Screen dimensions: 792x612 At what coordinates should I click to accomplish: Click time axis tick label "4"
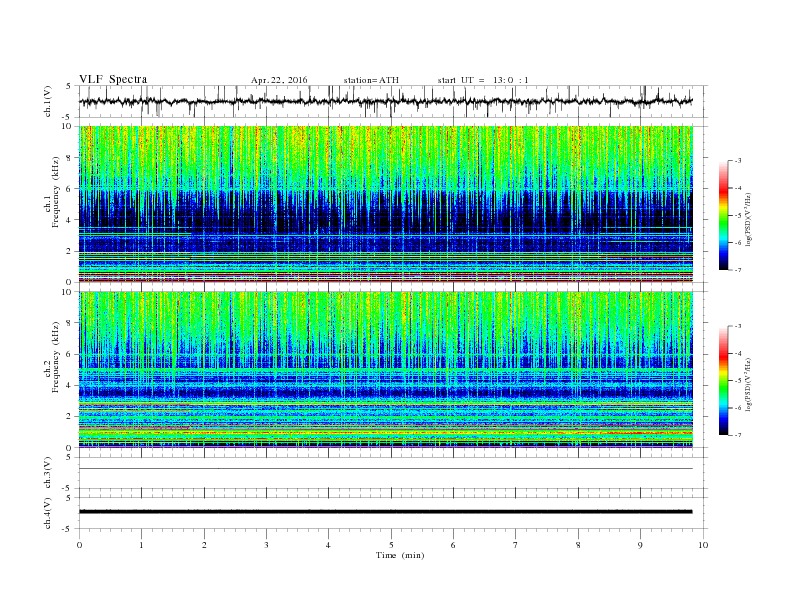coord(329,545)
